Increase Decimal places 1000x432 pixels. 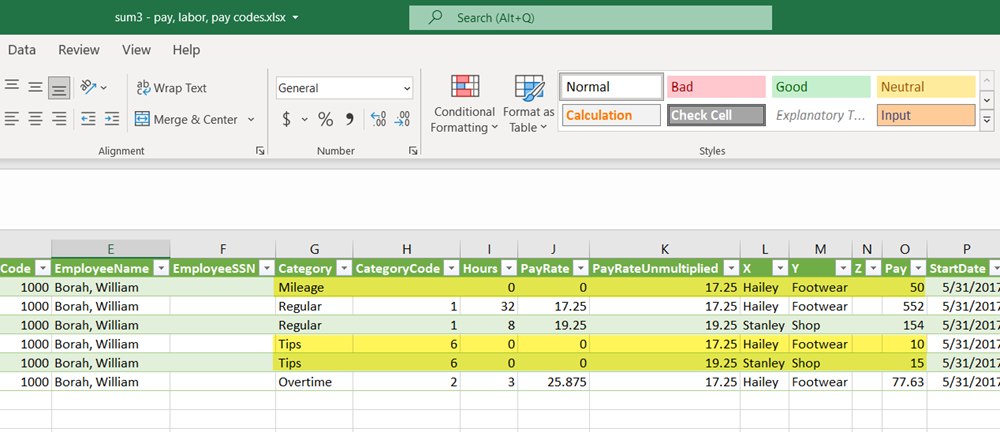click(378, 119)
